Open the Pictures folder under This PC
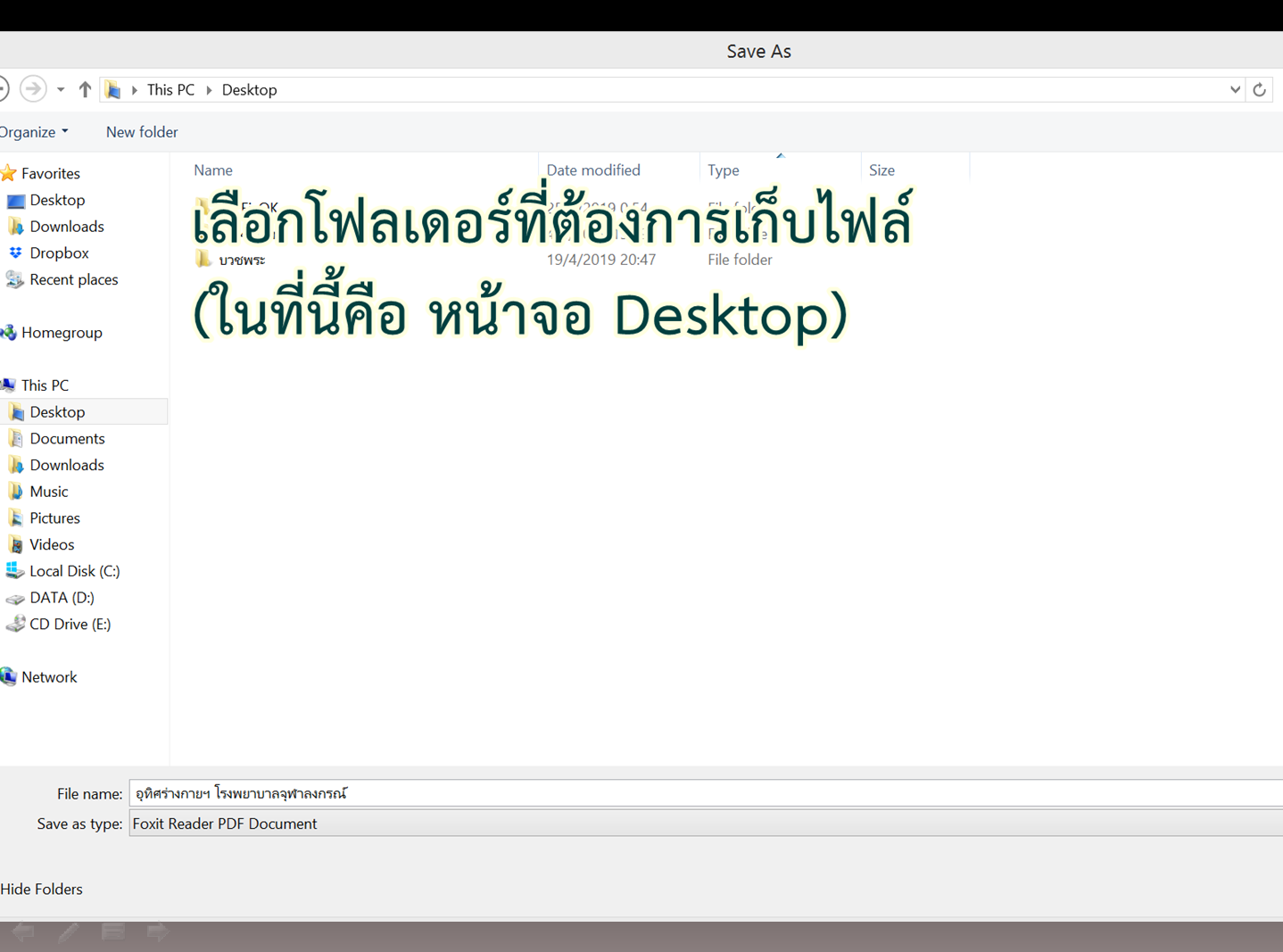 pos(54,517)
